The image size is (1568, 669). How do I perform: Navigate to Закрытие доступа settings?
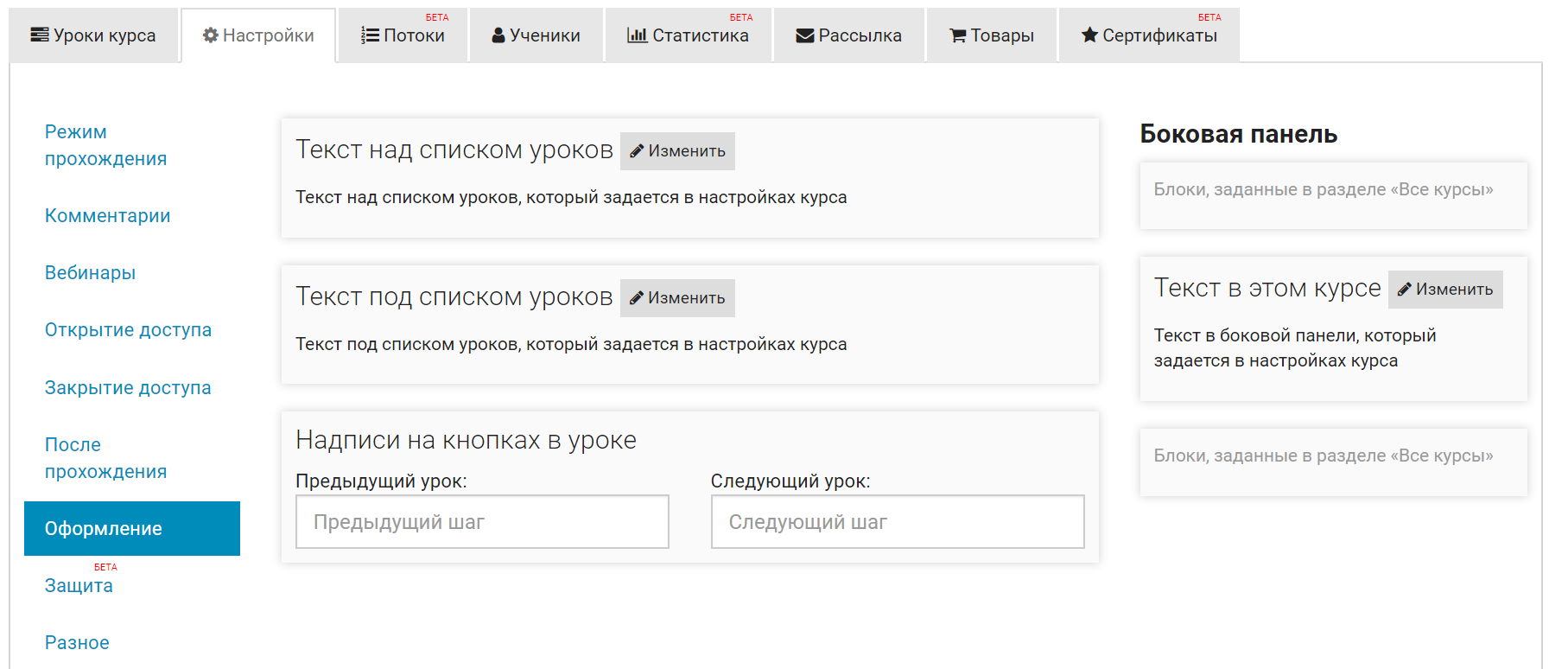pos(128,388)
